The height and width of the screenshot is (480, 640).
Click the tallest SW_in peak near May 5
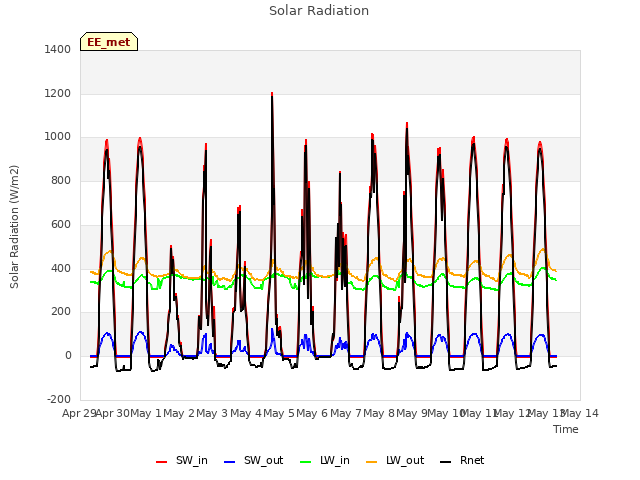pyautogui.click(x=272, y=94)
